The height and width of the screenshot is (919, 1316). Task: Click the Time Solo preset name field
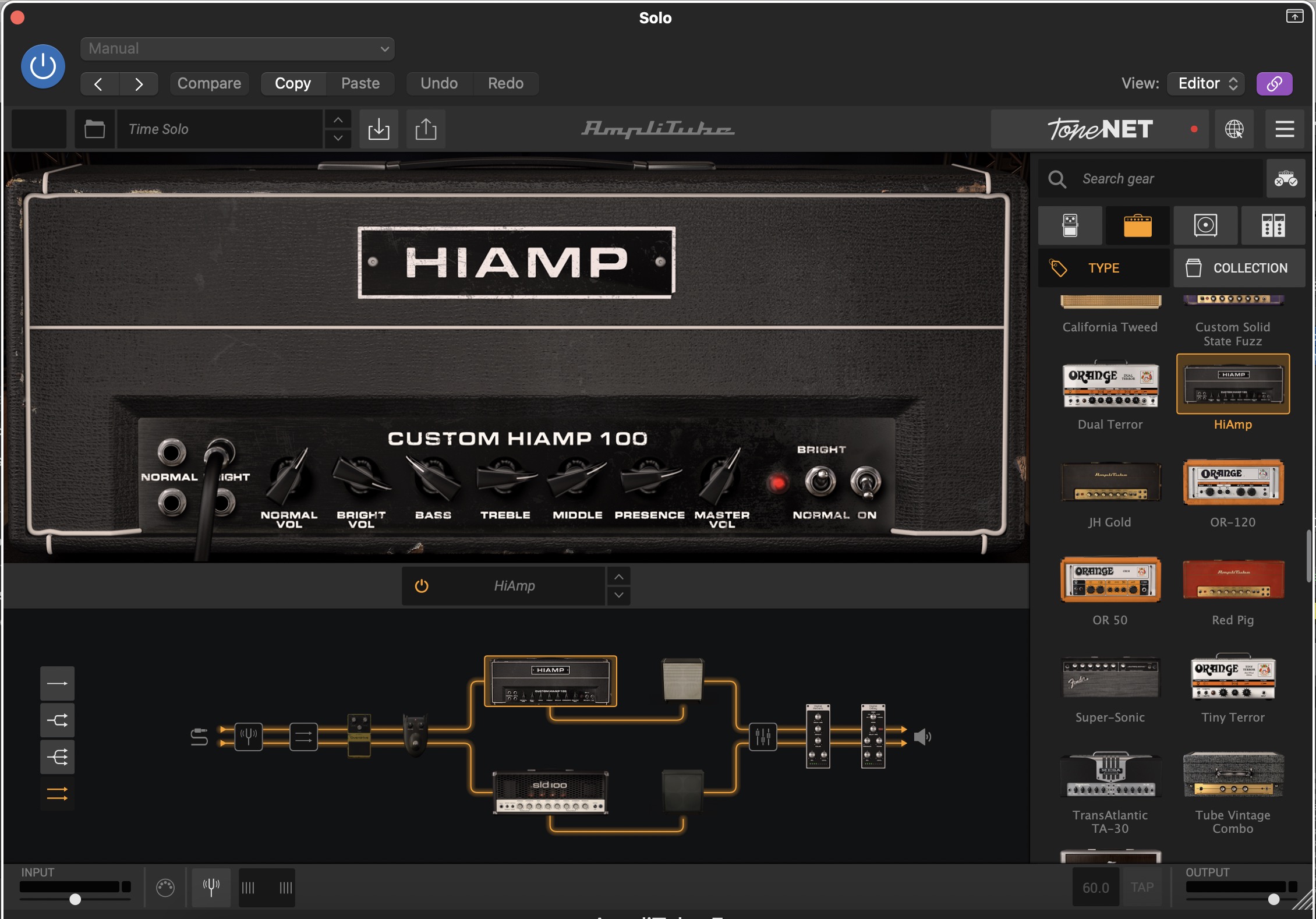pyautogui.click(x=220, y=129)
